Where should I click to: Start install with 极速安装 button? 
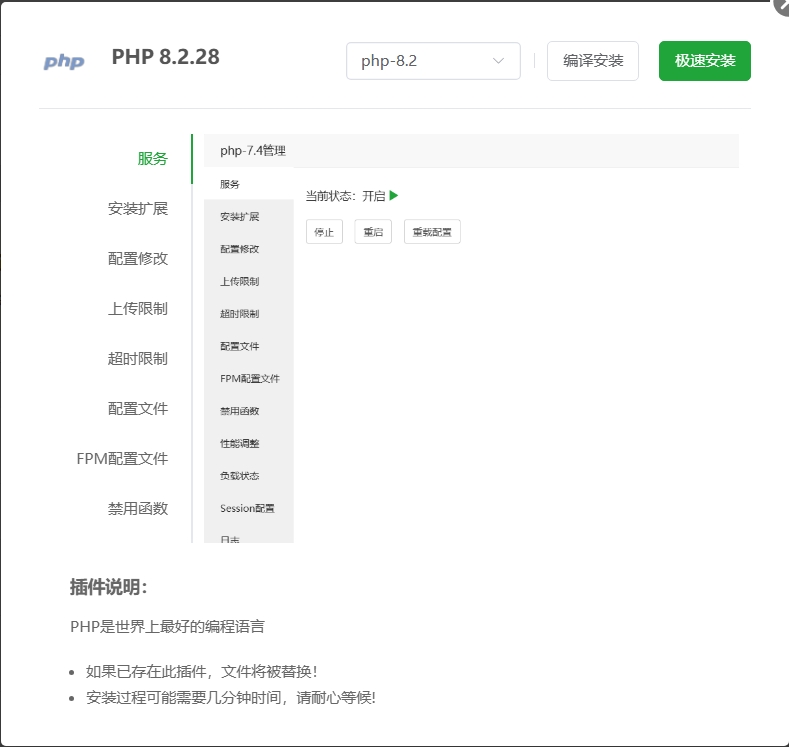coord(704,61)
